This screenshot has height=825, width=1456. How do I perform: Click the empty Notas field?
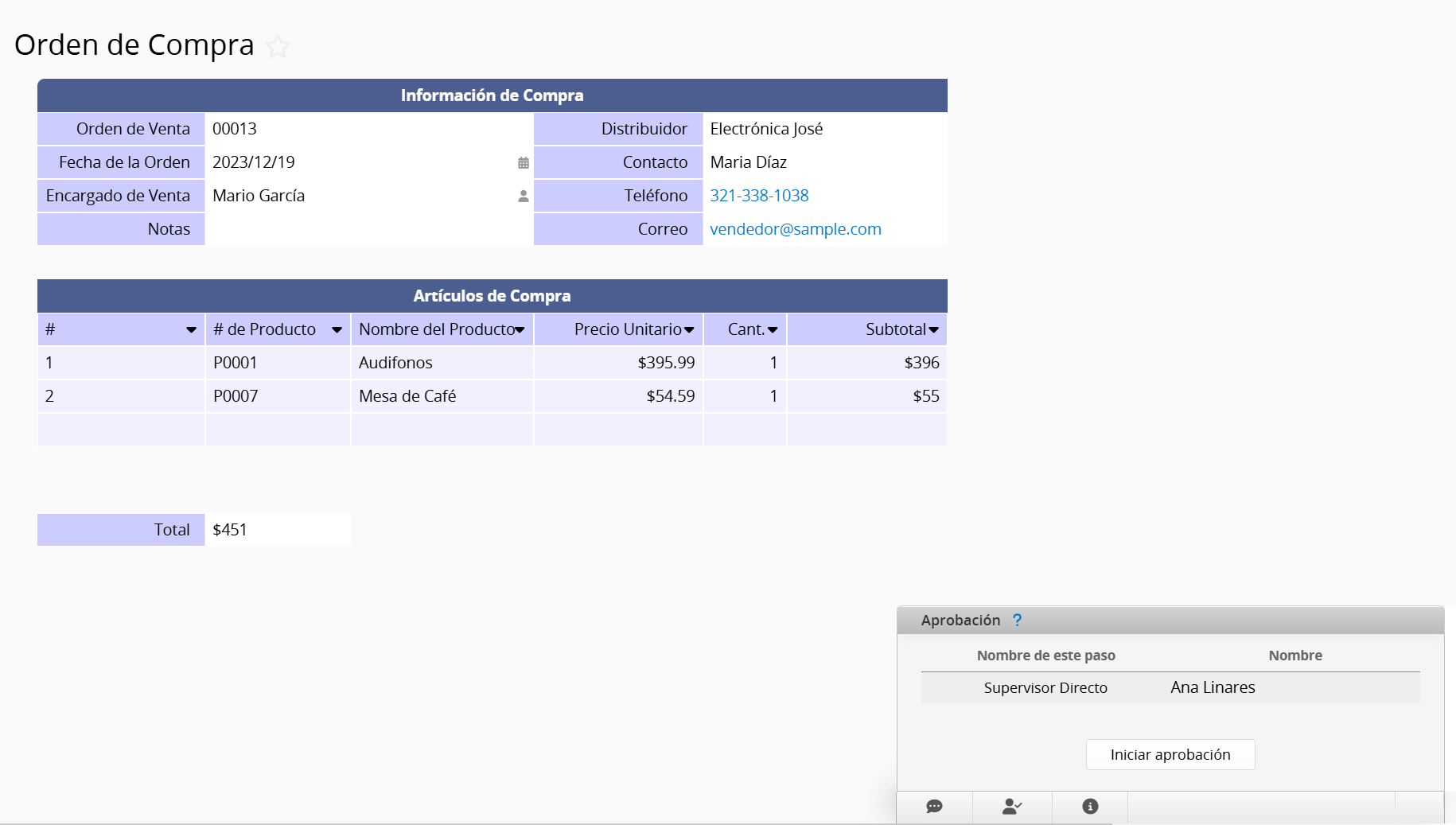pyautogui.click(x=368, y=229)
